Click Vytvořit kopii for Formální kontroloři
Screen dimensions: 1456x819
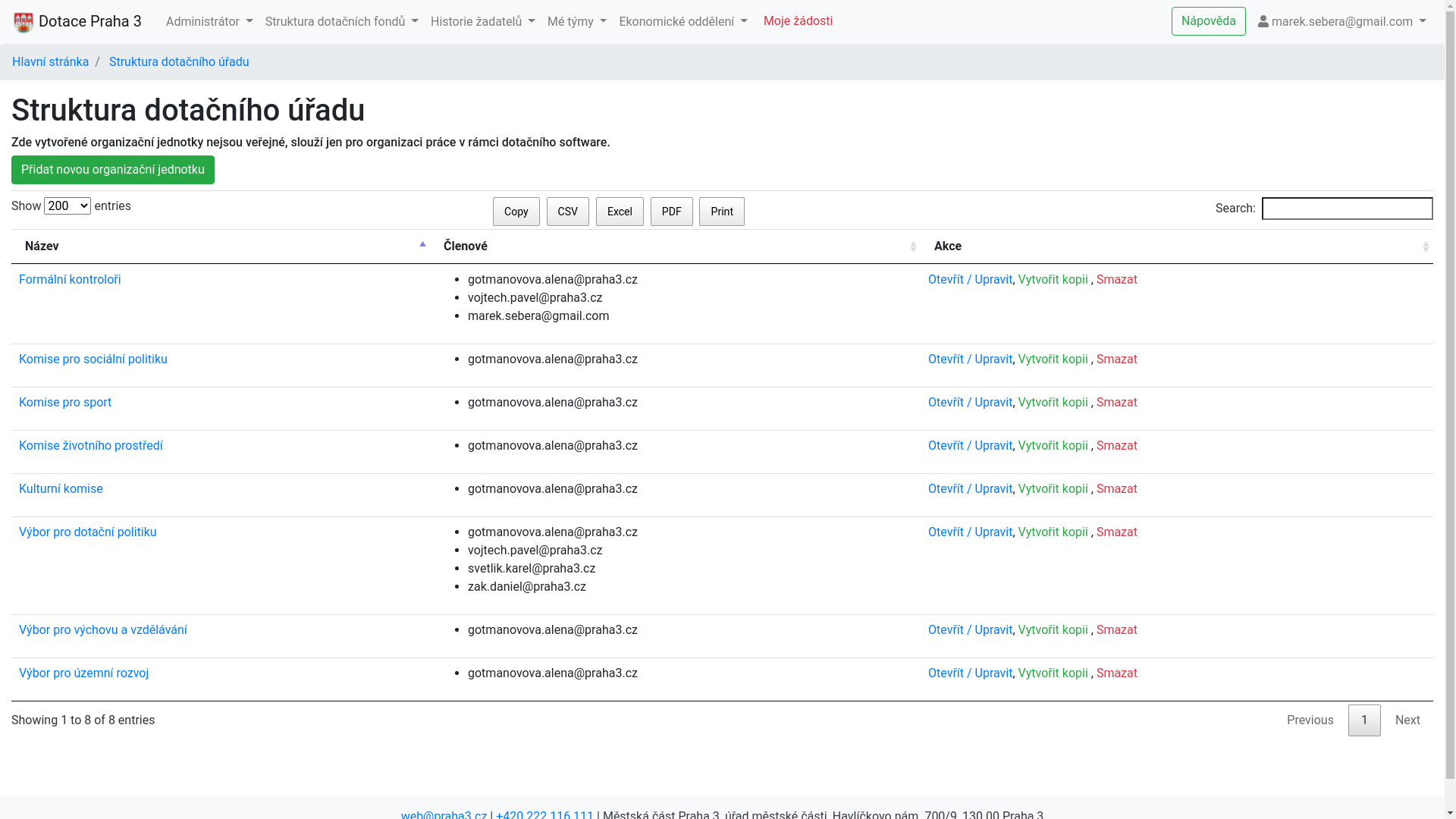pos(1053,280)
